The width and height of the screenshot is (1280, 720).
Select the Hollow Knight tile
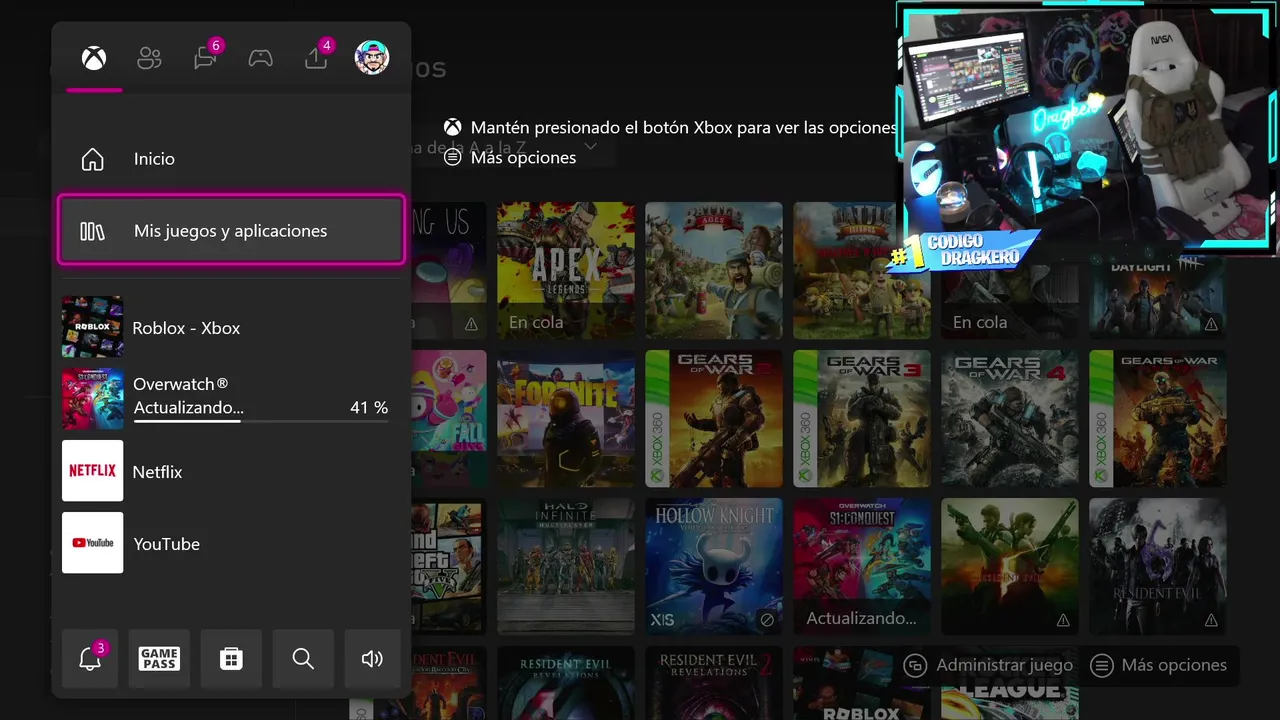(x=714, y=566)
